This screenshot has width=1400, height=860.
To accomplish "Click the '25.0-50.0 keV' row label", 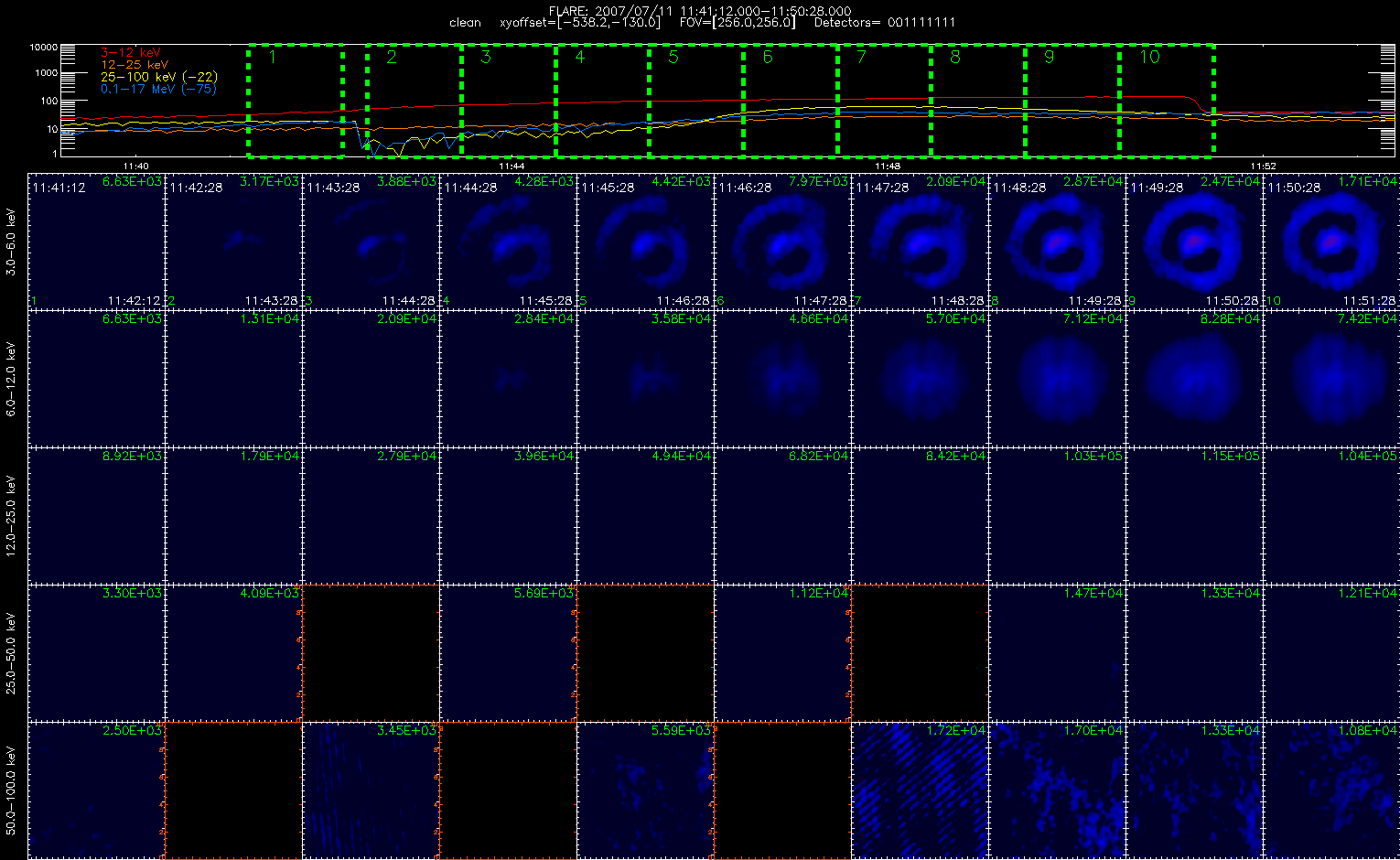I will tap(12, 653).
